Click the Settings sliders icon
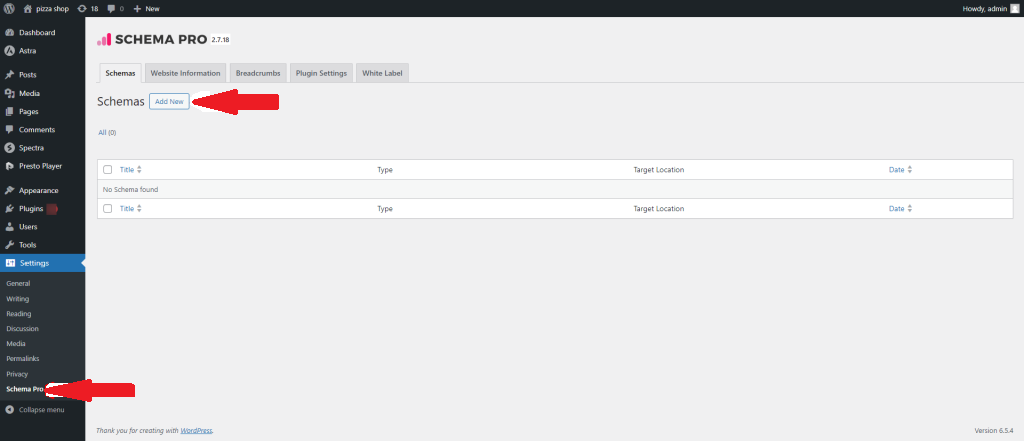1024x441 pixels. tap(10, 263)
